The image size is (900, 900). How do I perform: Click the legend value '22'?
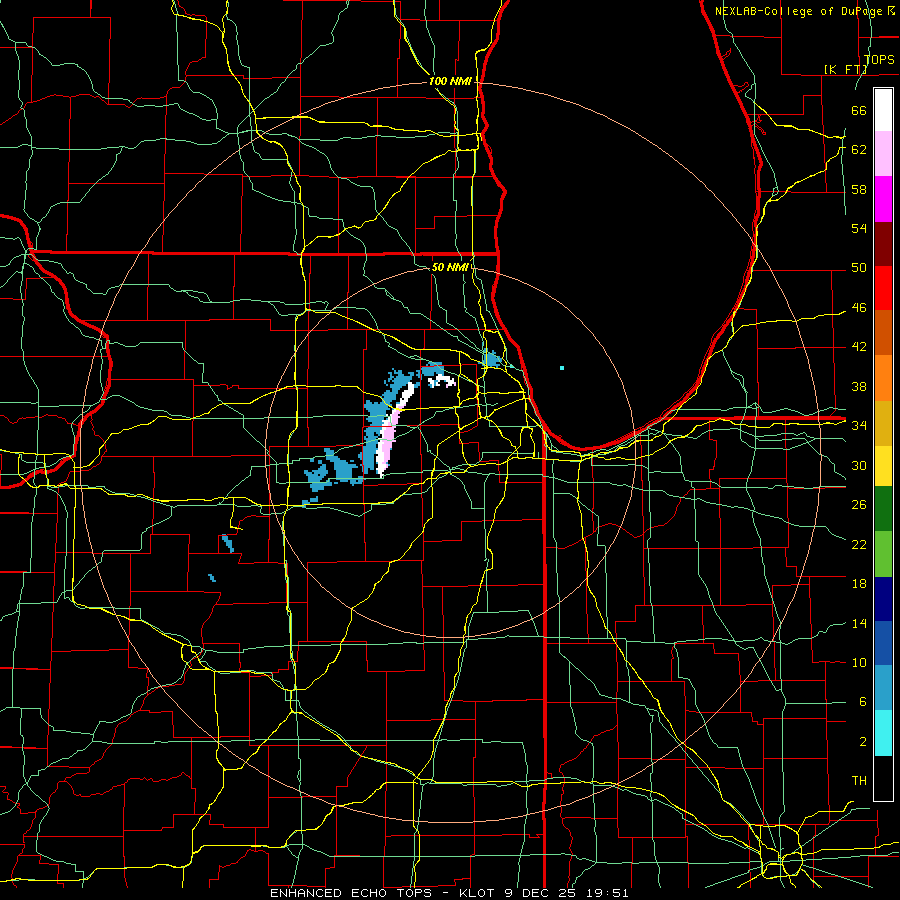859,544
